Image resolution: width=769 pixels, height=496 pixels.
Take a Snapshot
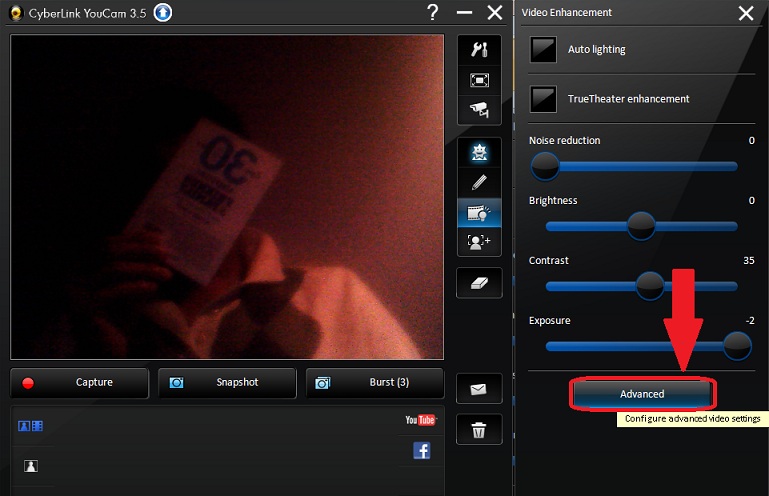coord(227,382)
